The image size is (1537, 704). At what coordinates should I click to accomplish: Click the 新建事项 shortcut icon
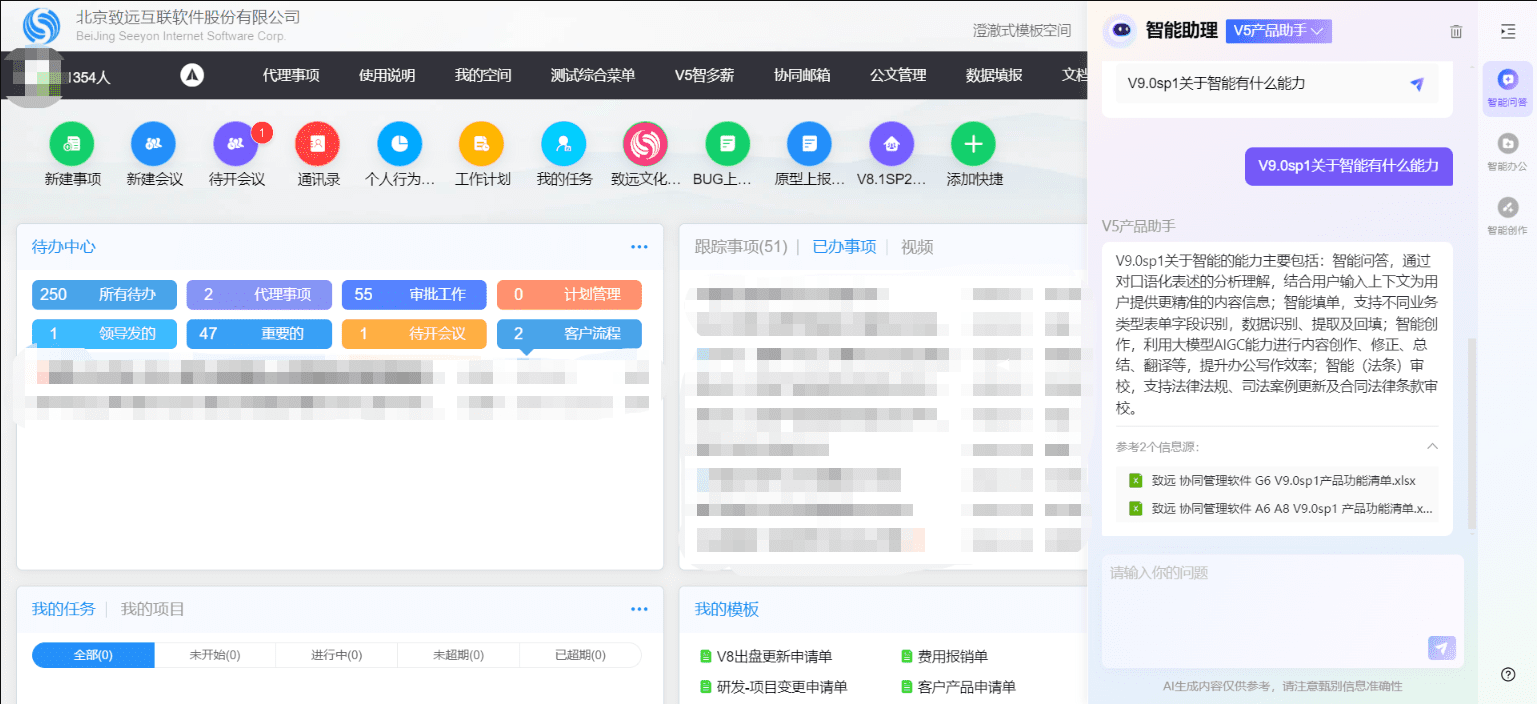point(72,145)
